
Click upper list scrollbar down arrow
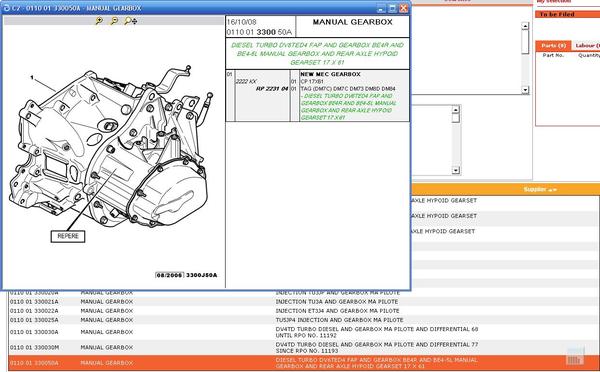525,90
